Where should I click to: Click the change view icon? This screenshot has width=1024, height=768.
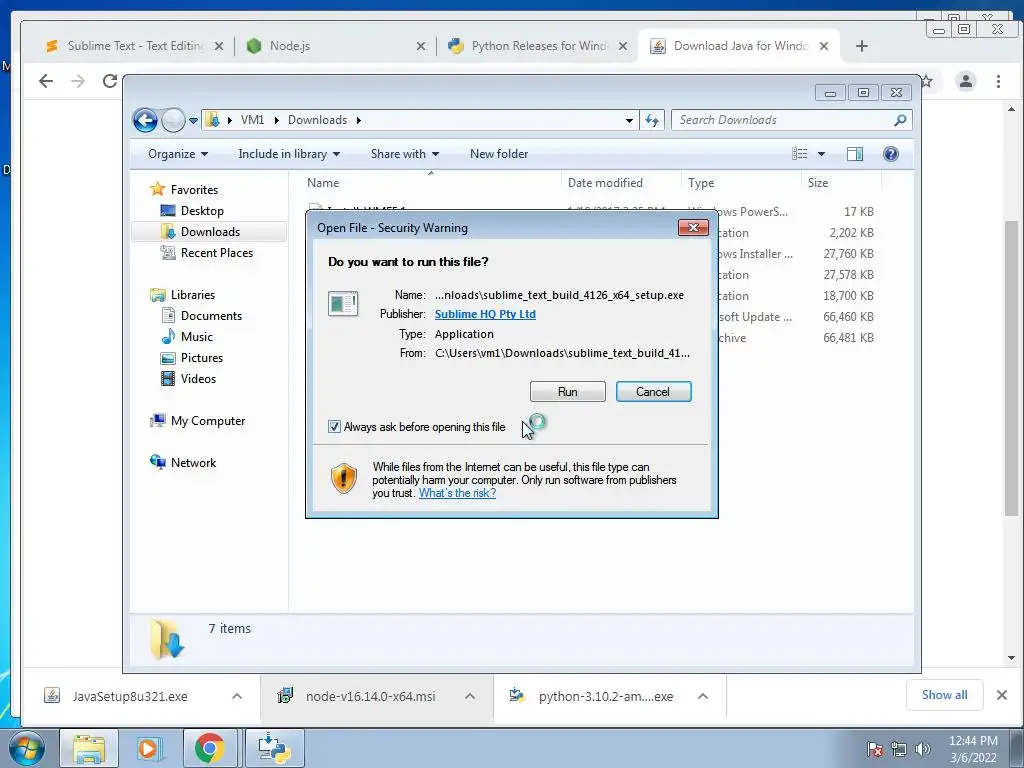(x=799, y=154)
